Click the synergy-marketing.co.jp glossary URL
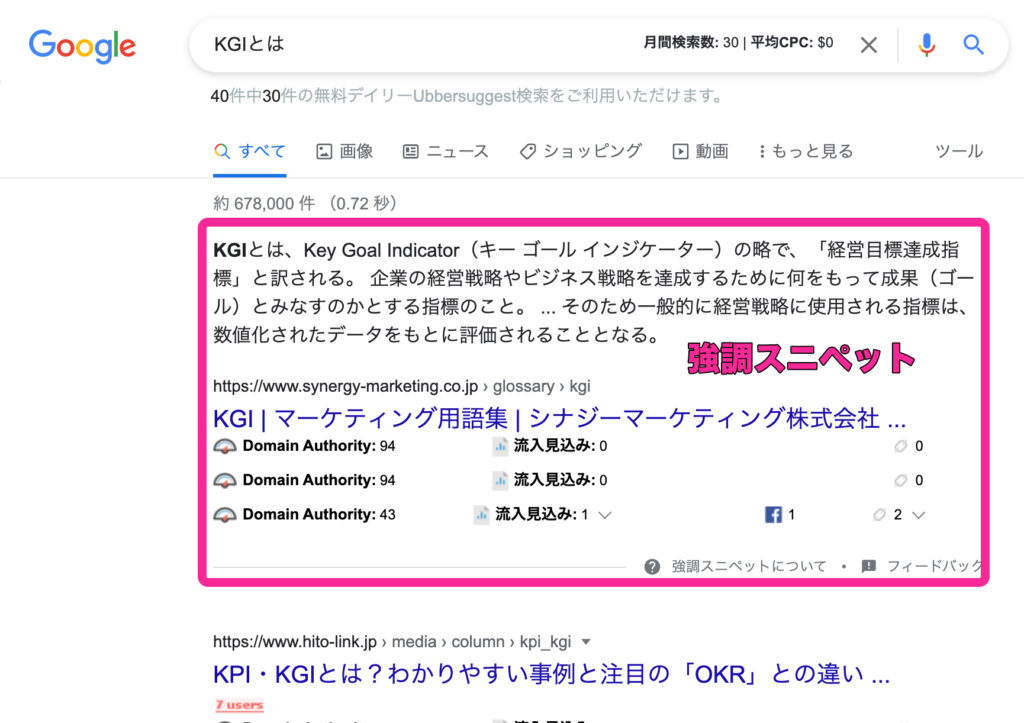The width and height of the screenshot is (1024, 723). pyautogui.click(x=402, y=386)
